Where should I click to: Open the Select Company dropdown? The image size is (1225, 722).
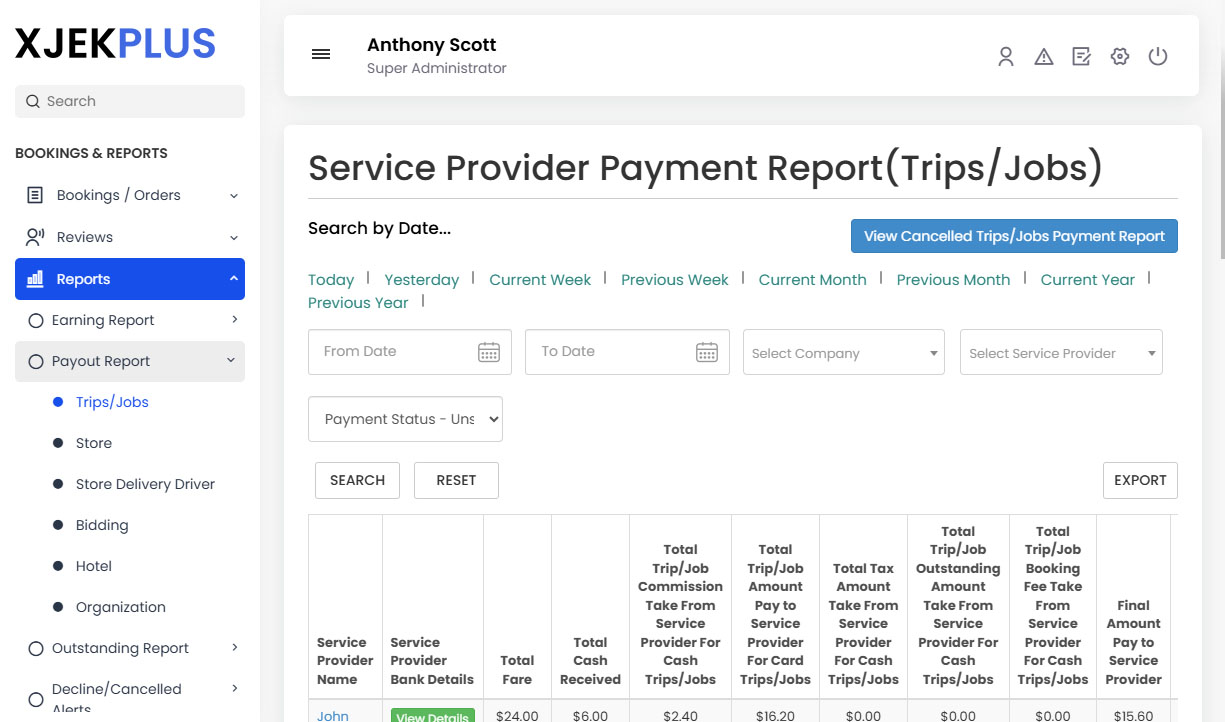843,352
